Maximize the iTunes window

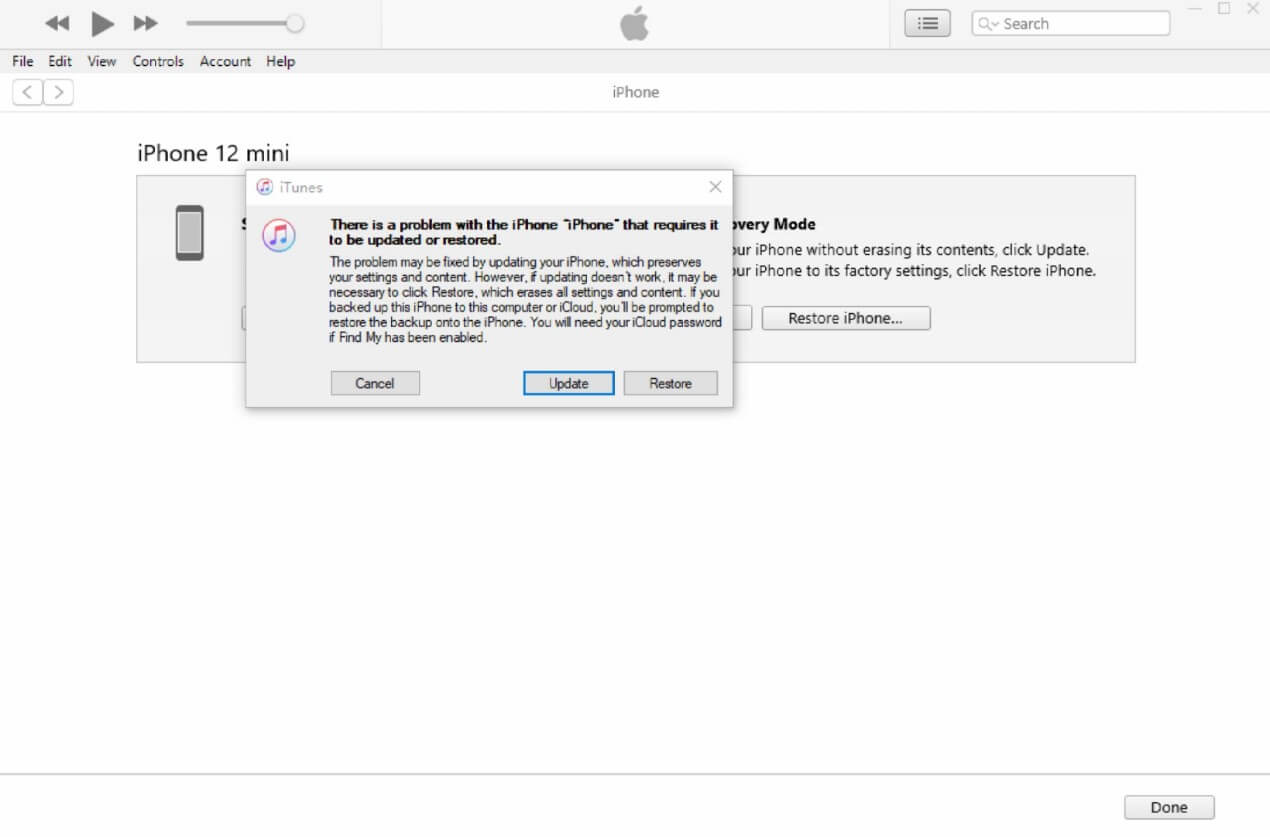pos(1224,8)
